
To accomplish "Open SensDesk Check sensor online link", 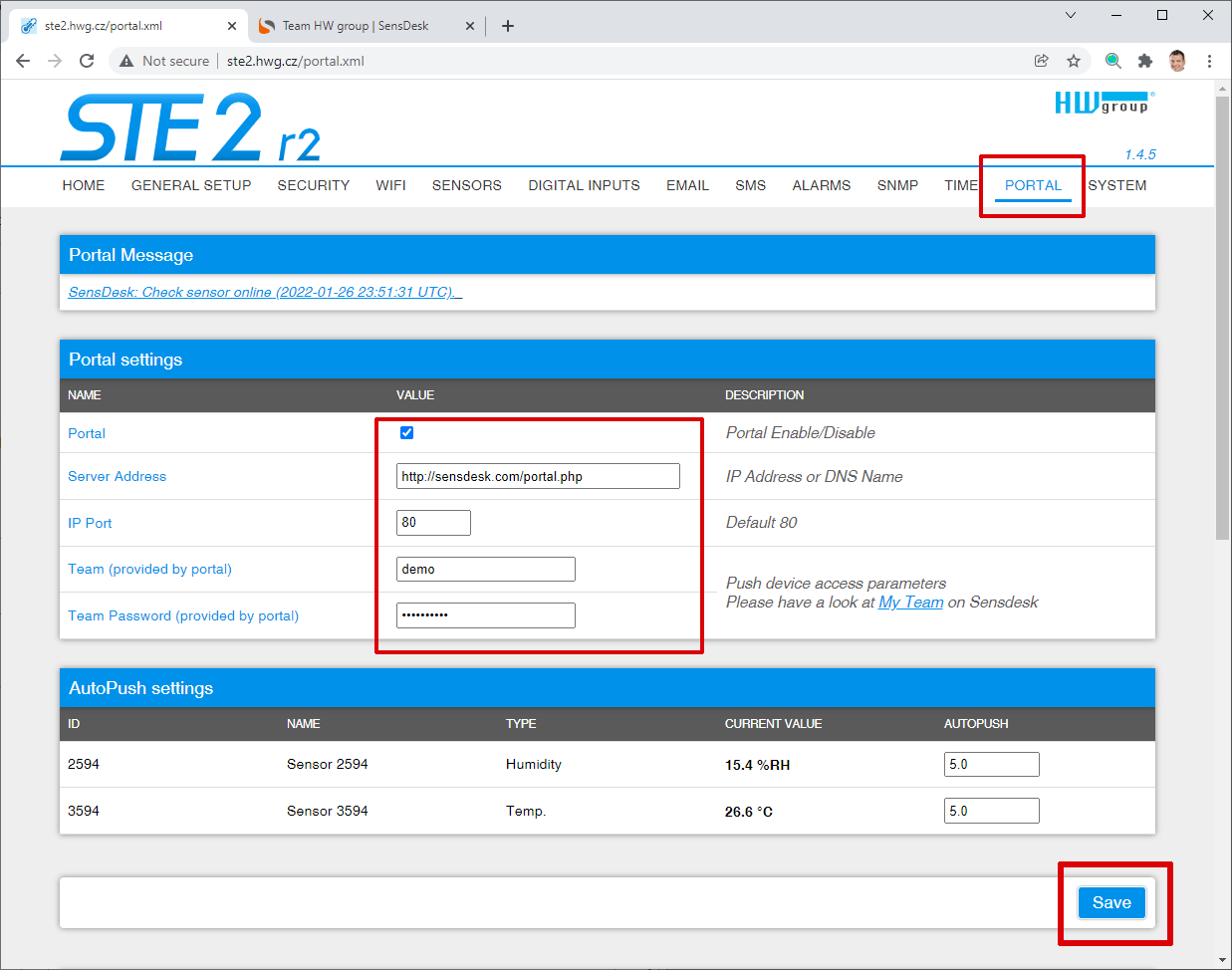I will (265, 292).
